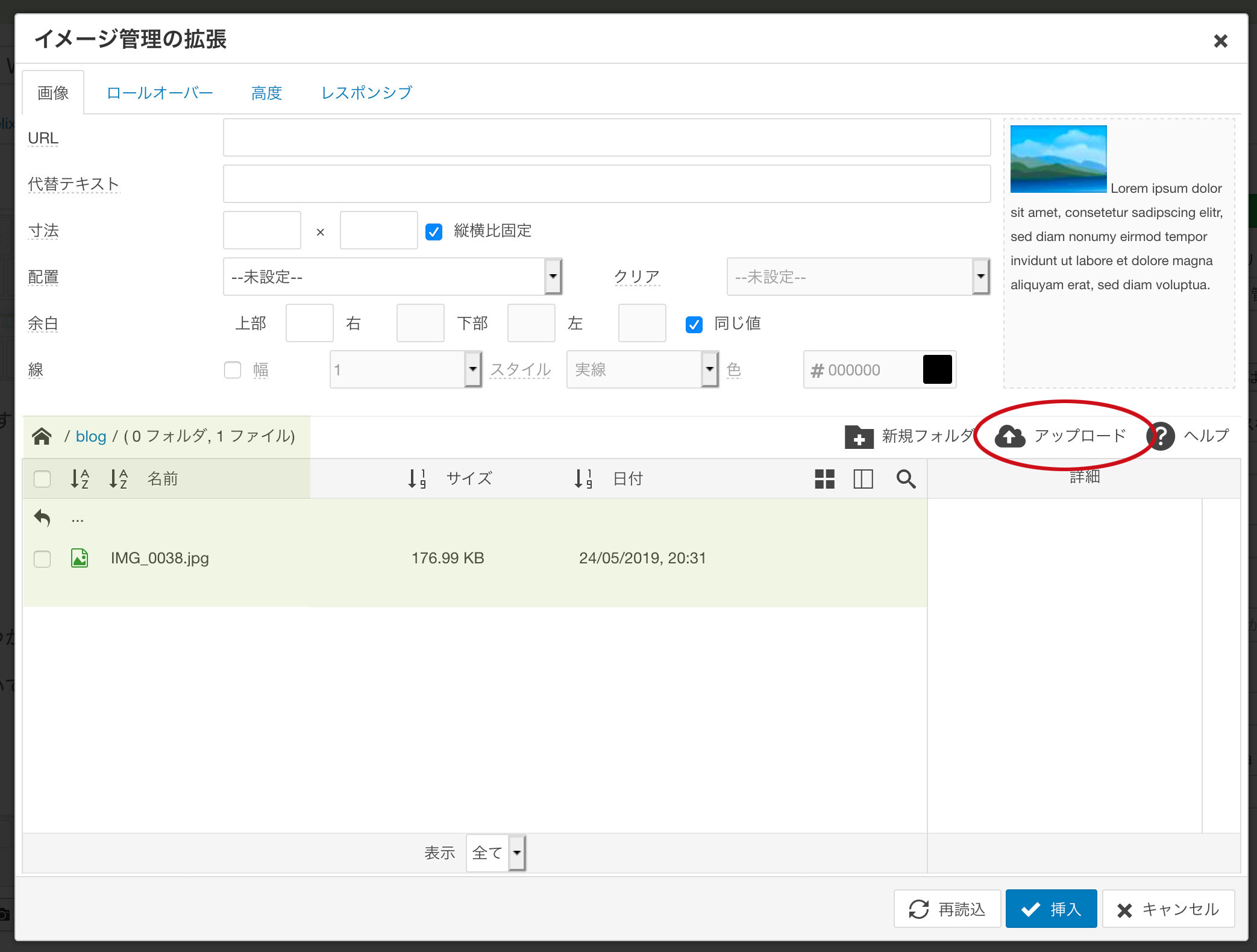The height and width of the screenshot is (952, 1257).
Task: Switch to the ロールオーバー tab
Action: [160, 93]
